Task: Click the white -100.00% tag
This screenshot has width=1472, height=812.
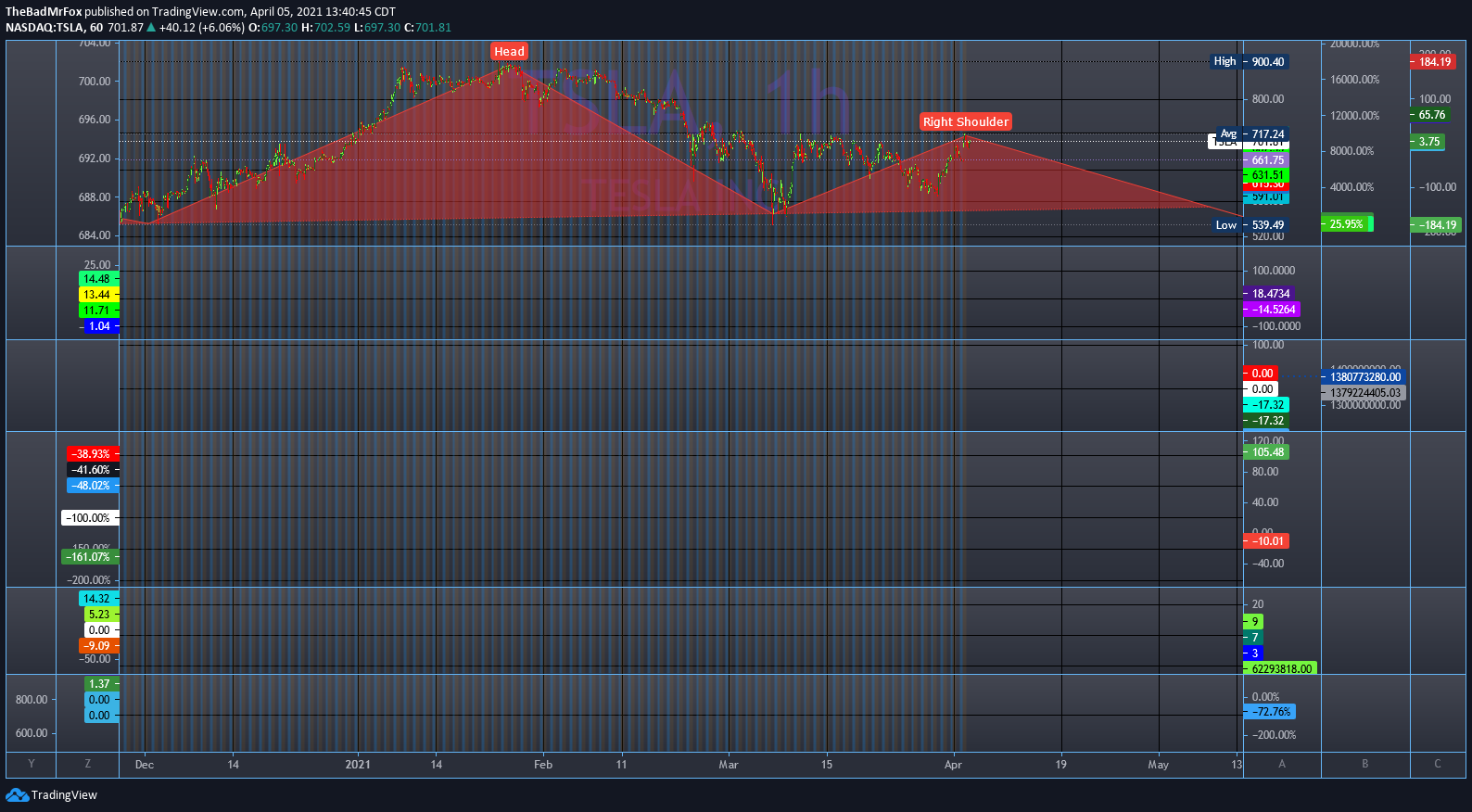Action: pyautogui.click(x=90, y=518)
